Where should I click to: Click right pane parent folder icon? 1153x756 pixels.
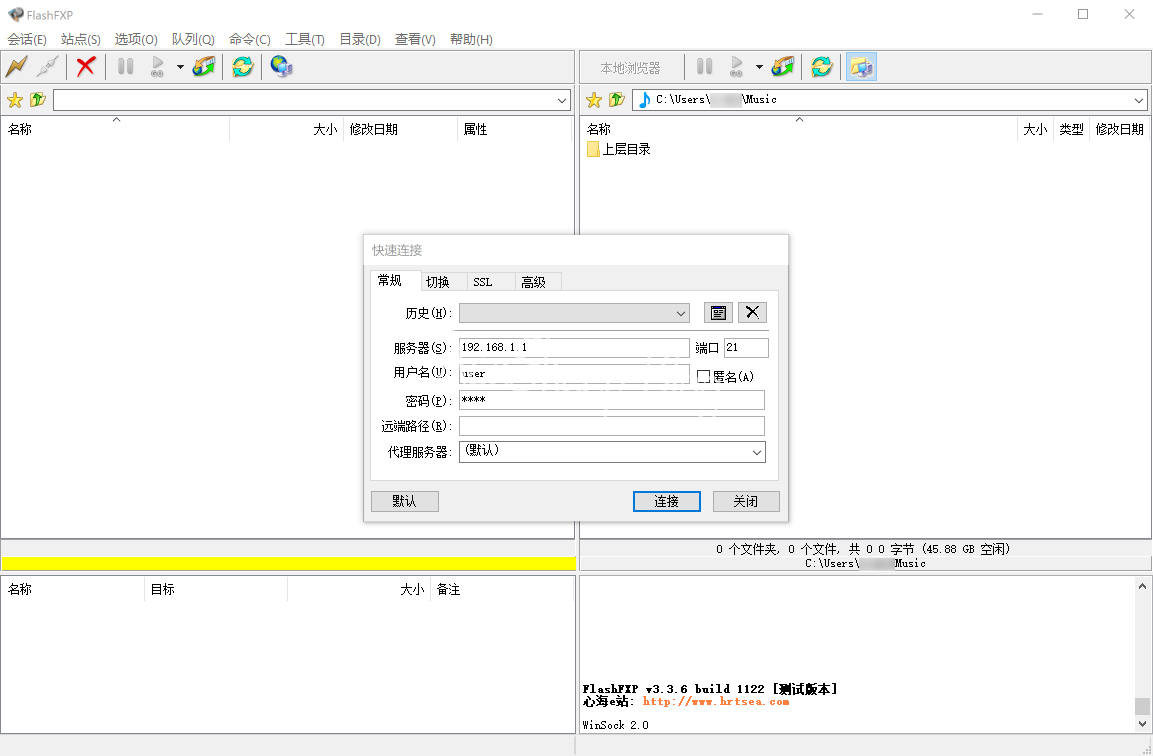click(616, 99)
